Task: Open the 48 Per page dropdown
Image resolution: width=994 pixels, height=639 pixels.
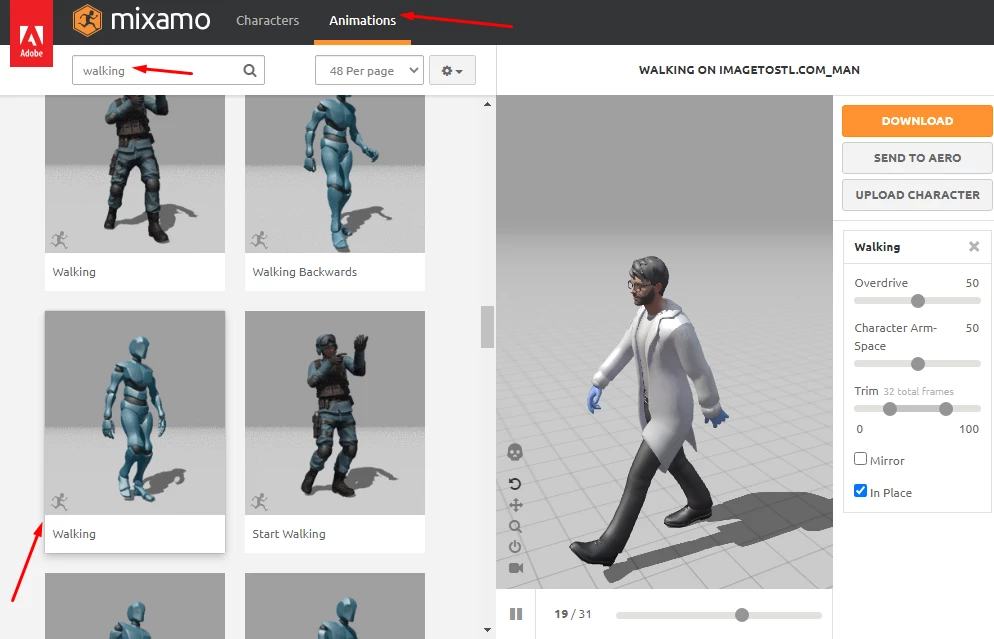Action: click(x=369, y=70)
